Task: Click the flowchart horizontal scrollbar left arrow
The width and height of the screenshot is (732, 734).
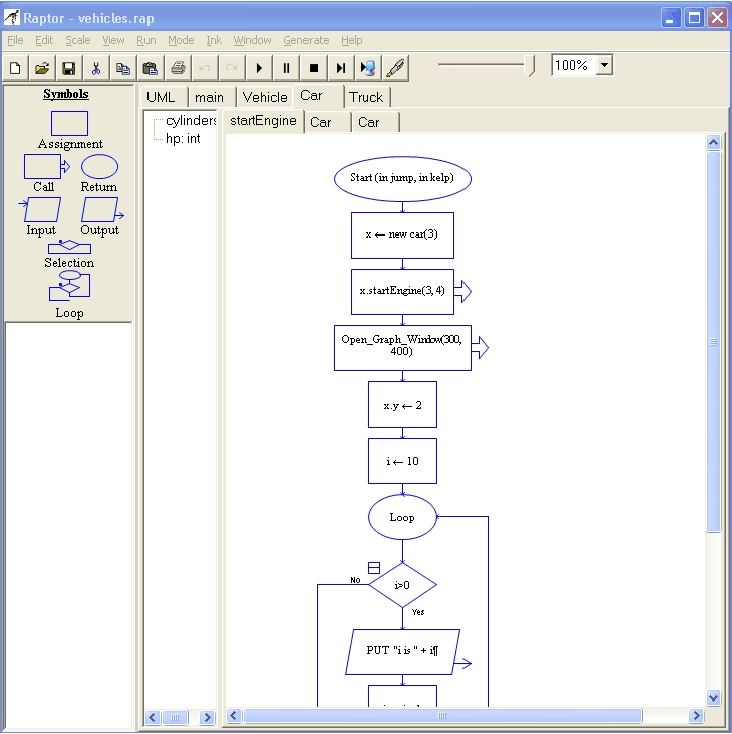Action: [234, 715]
